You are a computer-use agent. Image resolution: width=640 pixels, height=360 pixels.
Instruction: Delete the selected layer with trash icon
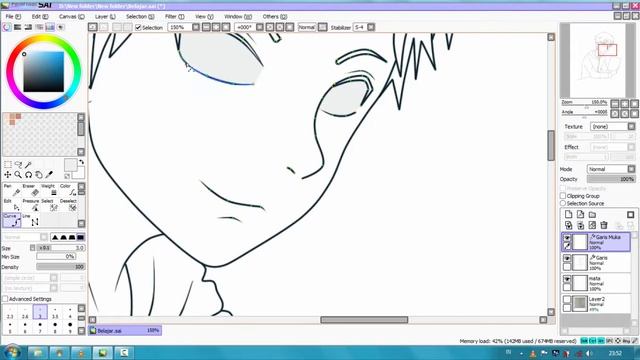tap(604, 225)
